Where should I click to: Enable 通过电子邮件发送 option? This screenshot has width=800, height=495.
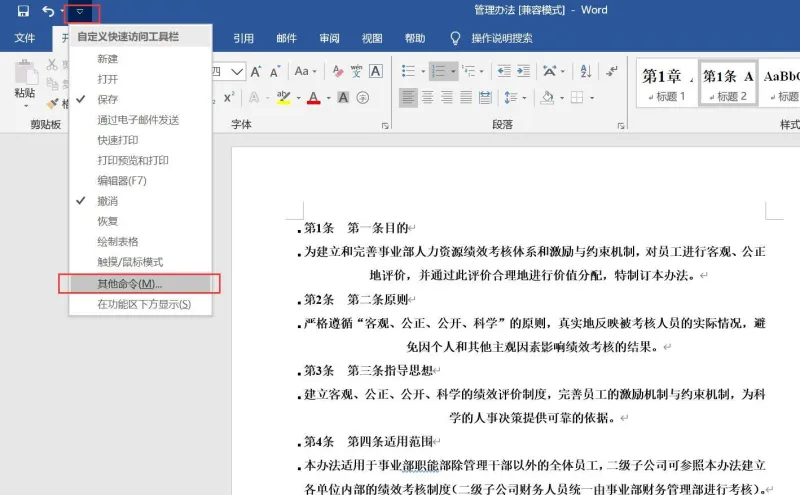140,120
